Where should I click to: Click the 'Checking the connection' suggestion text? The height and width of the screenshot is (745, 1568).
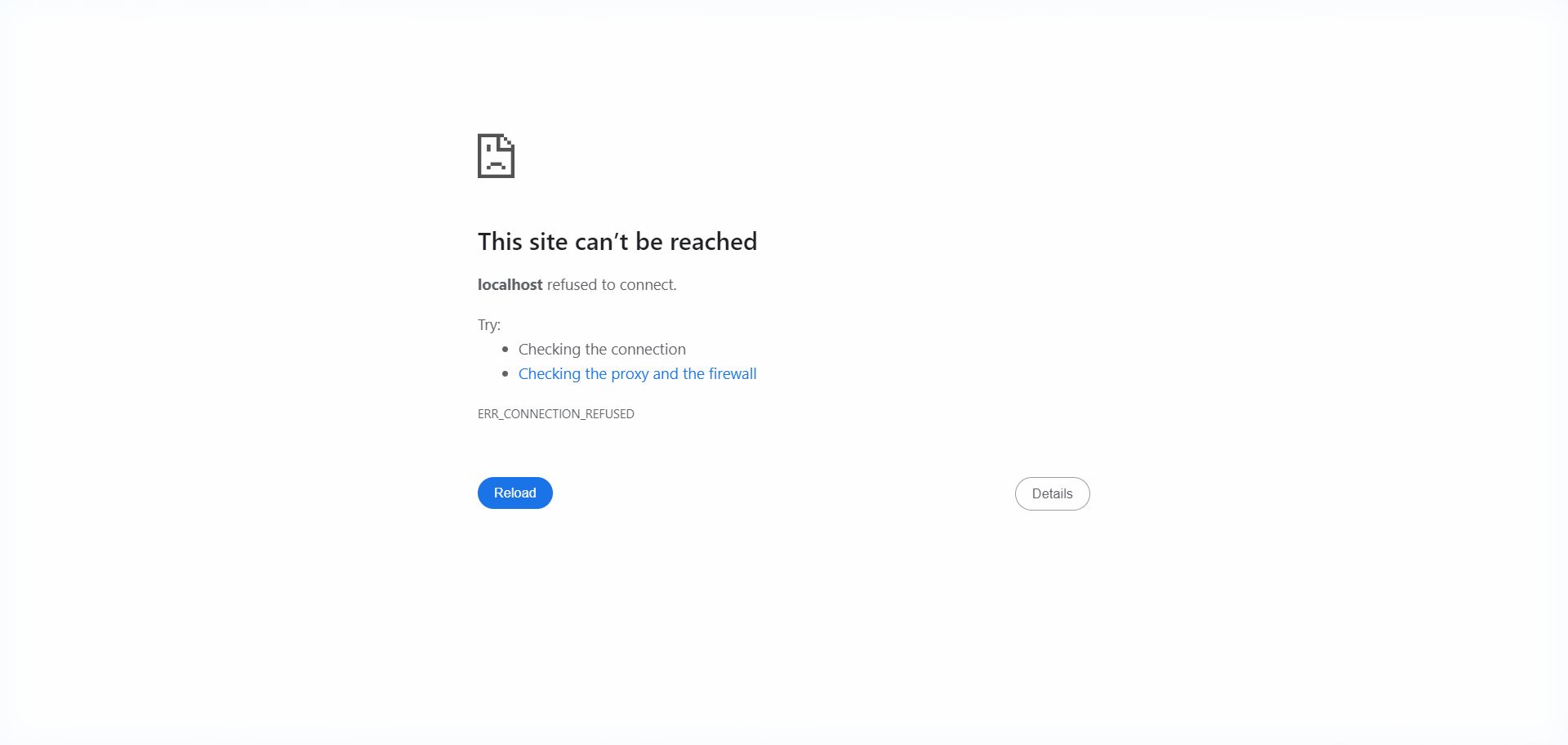pyautogui.click(x=602, y=349)
